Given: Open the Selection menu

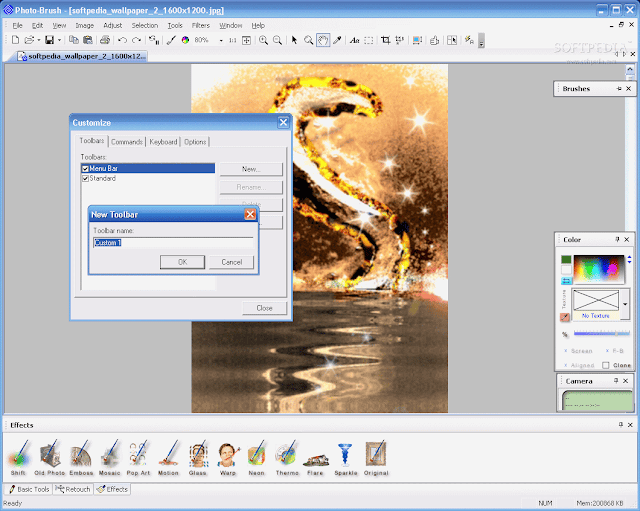Looking at the screenshot, I should click(x=144, y=25).
